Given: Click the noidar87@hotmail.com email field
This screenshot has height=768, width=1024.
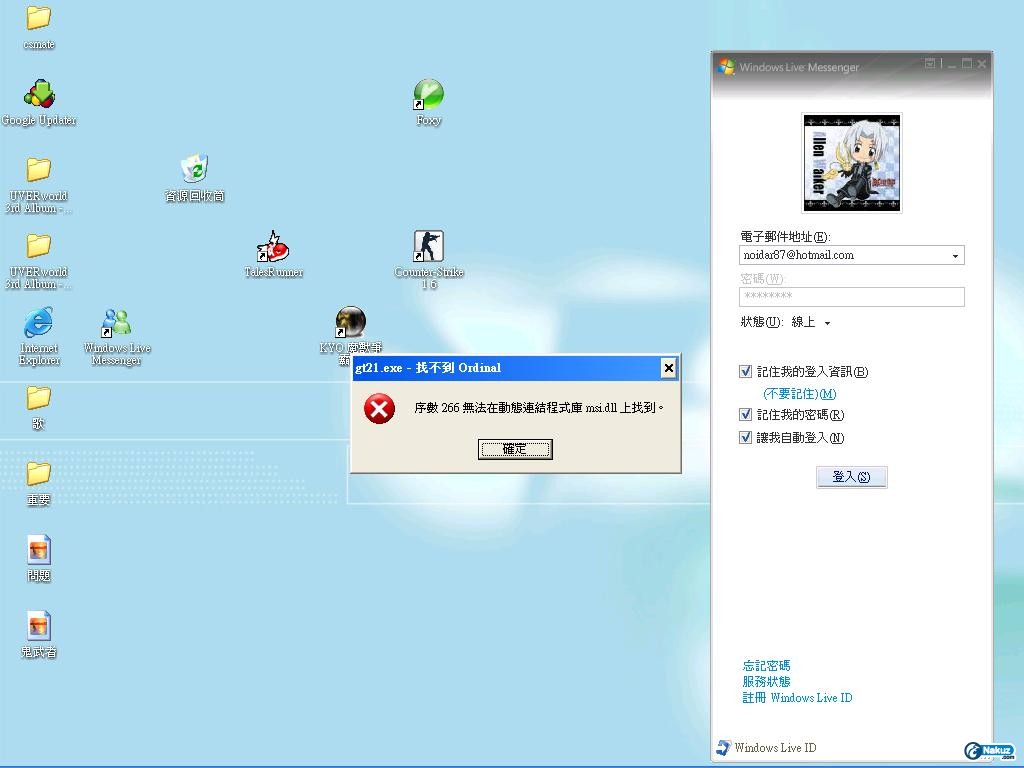Looking at the screenshot, I should tap(852, 255).
